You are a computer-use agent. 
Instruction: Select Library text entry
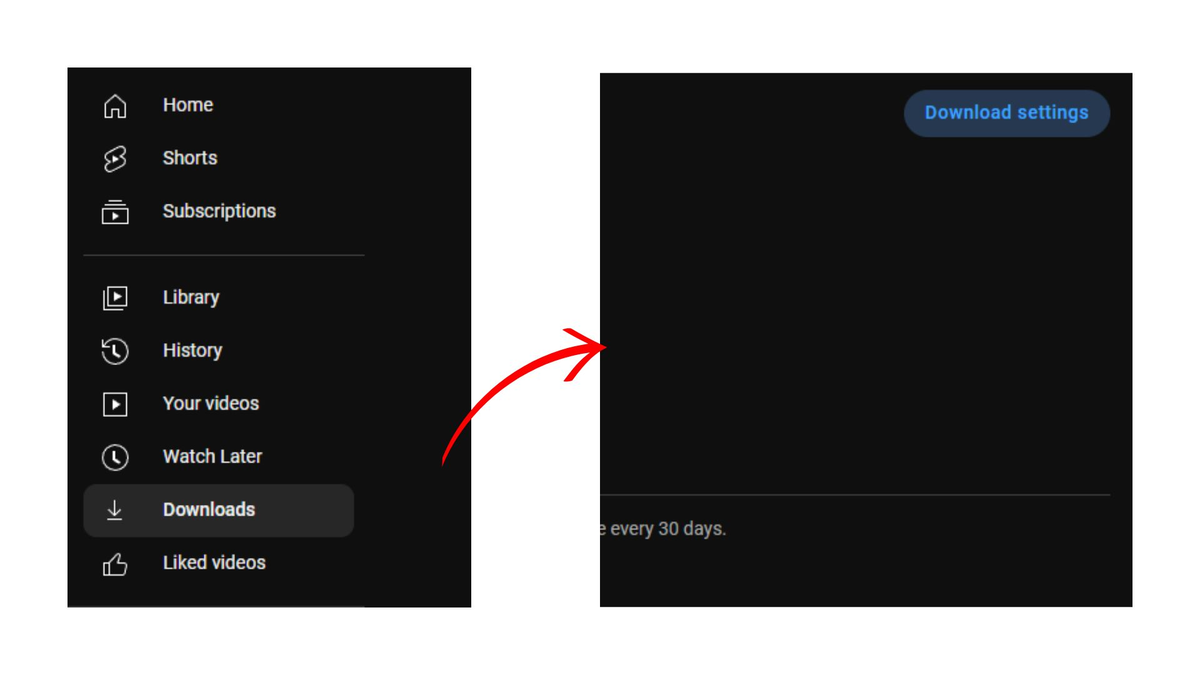191,297
